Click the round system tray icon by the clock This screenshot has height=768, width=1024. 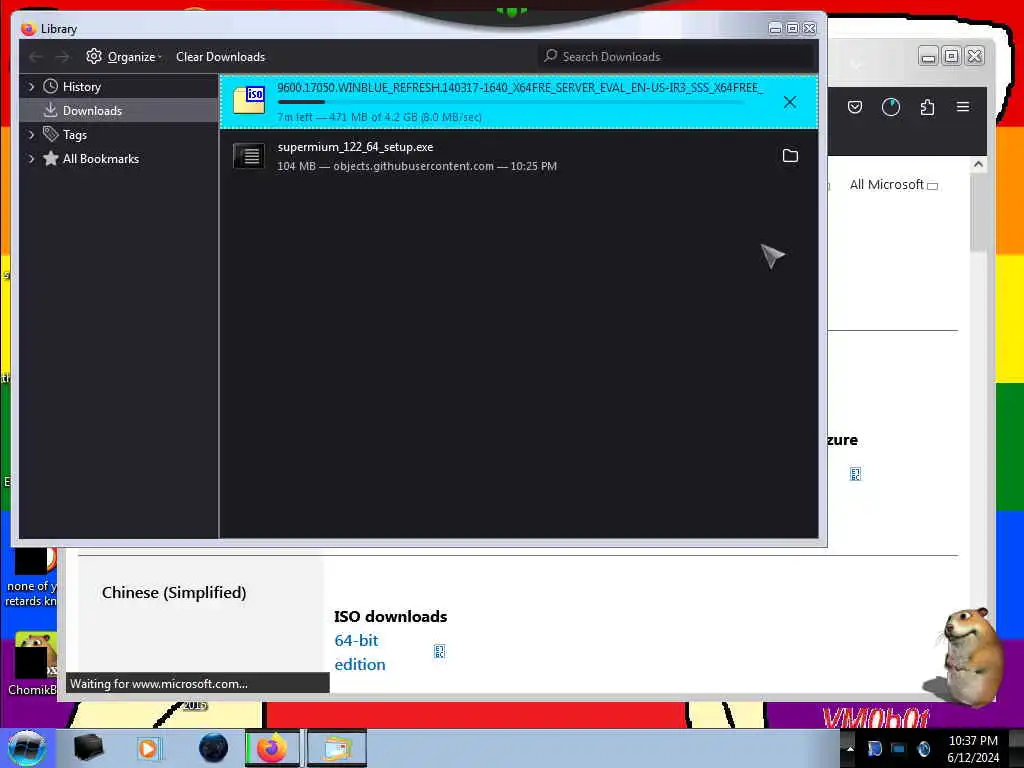tap(923, 748)
